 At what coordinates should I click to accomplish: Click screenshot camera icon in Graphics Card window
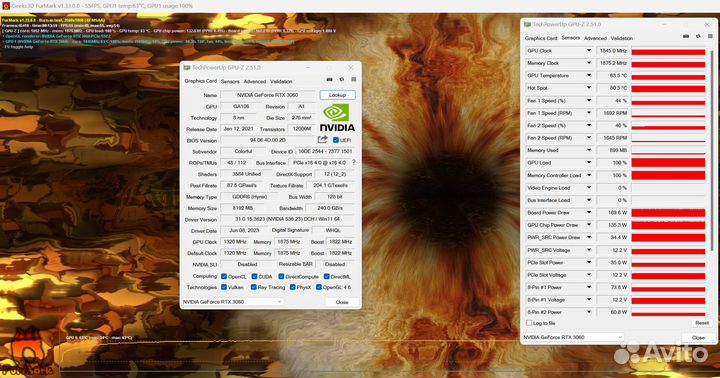(329, 79)
